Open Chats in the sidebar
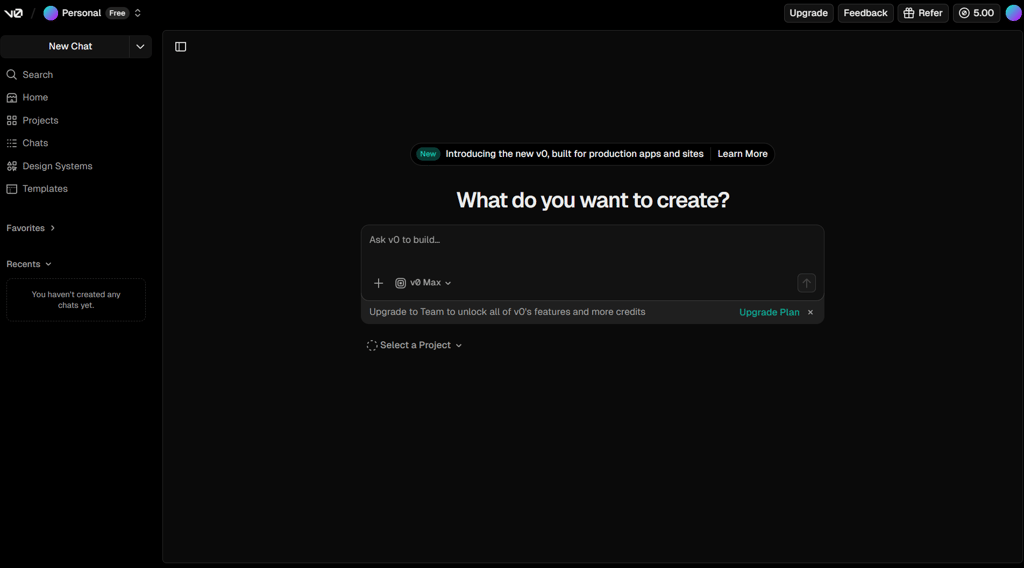This screenshot has height=568, width=1024. 27,143
